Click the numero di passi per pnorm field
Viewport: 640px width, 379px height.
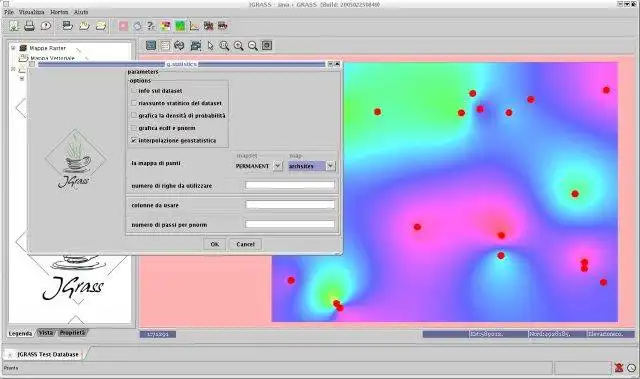tap(290, 224)
